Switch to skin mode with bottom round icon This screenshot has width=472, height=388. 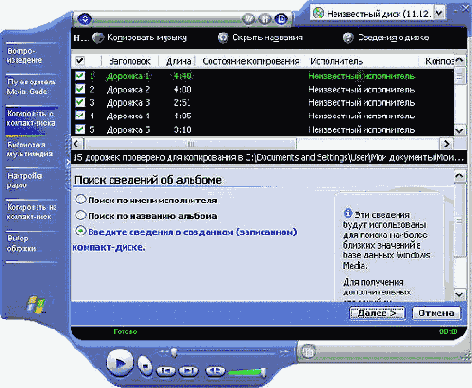pyautogui.click(x=308, y=351)
